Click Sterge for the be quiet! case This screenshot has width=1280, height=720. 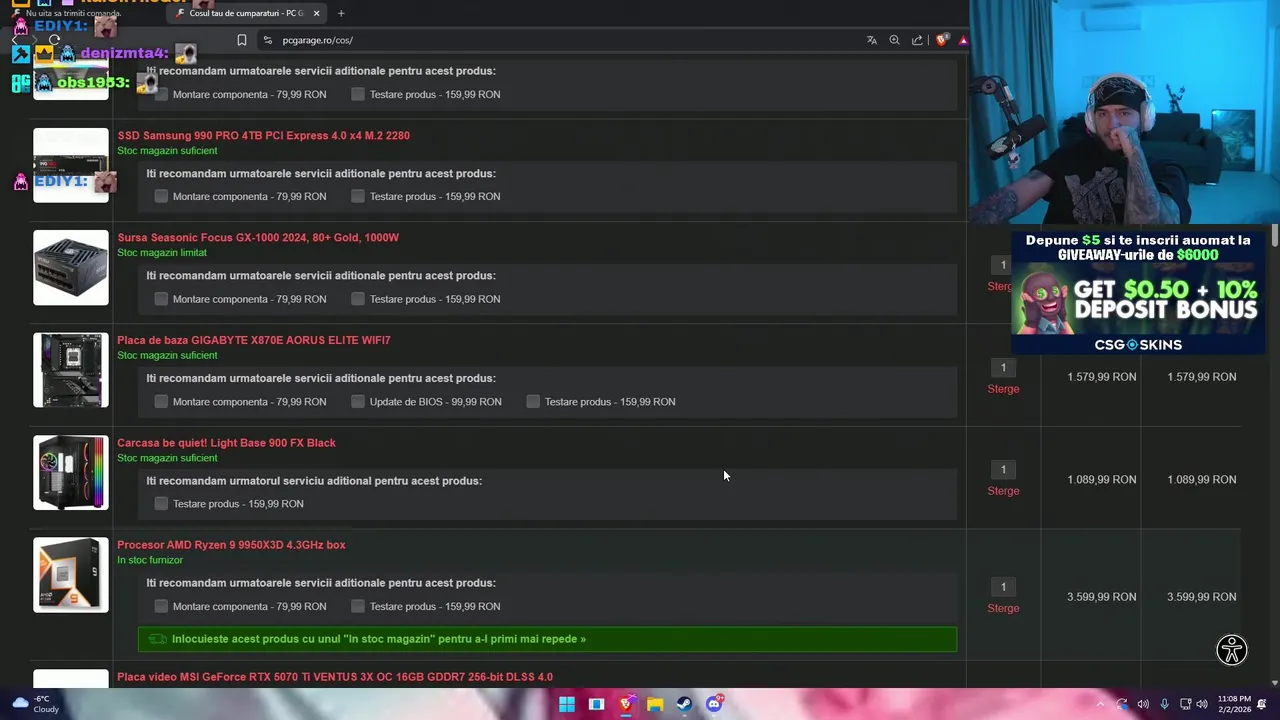(x=1003, y=491)
